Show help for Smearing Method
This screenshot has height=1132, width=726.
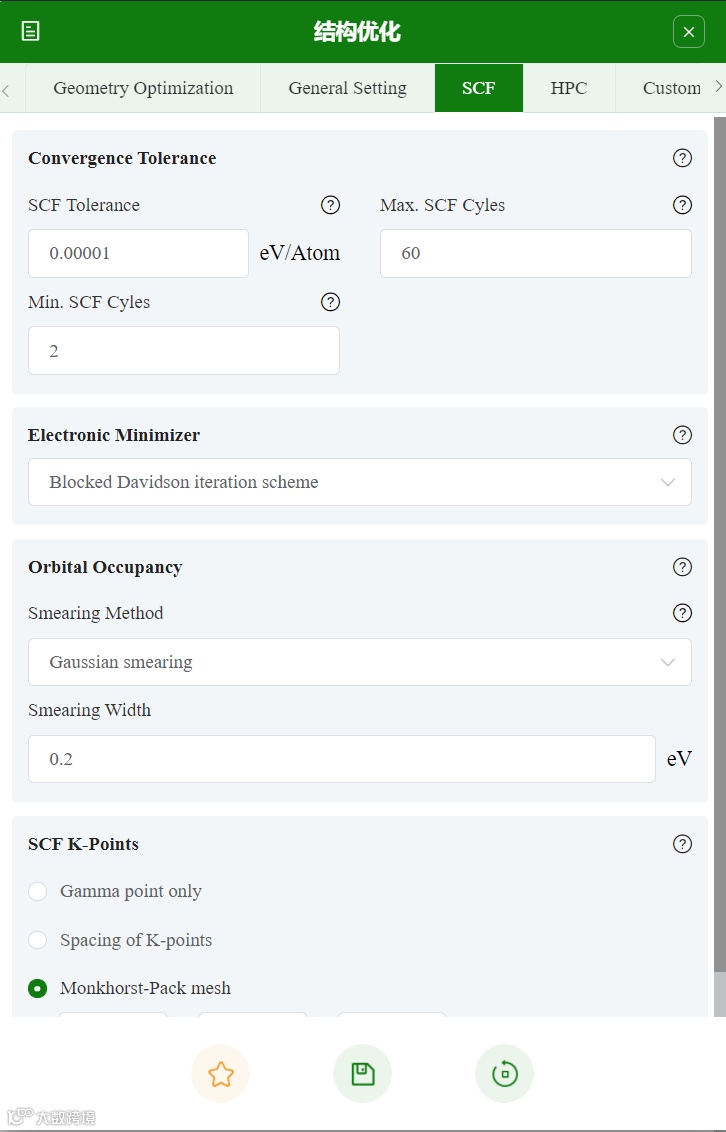pos(682,613)
